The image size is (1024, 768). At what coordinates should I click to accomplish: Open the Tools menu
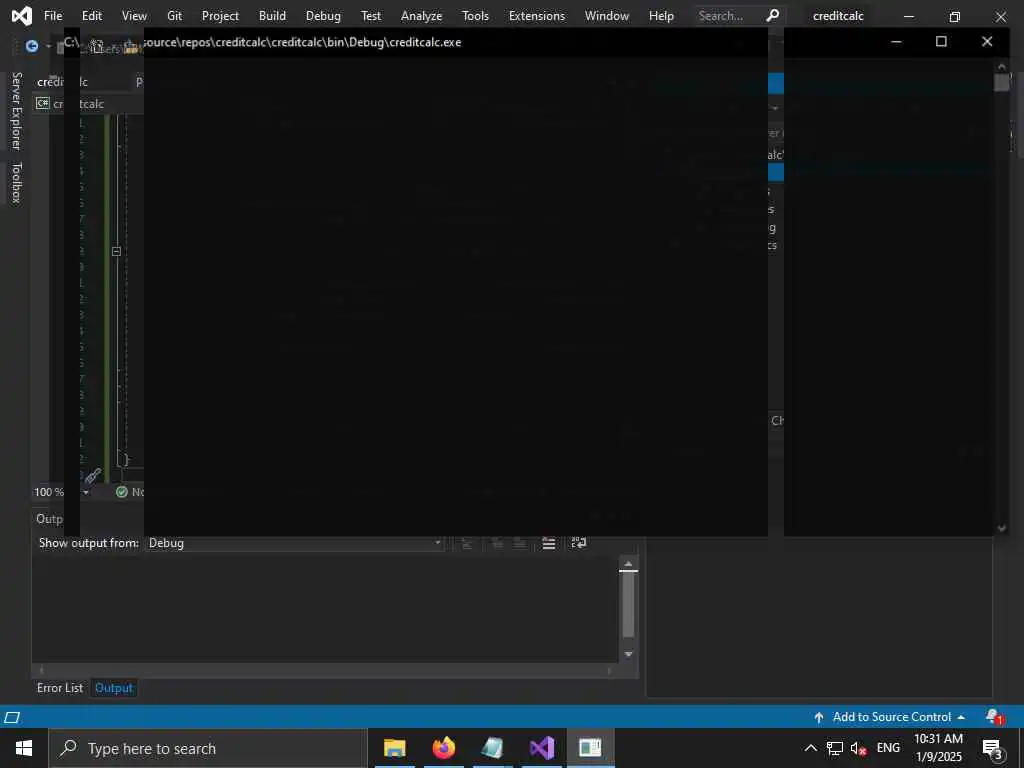pos(475,16)
